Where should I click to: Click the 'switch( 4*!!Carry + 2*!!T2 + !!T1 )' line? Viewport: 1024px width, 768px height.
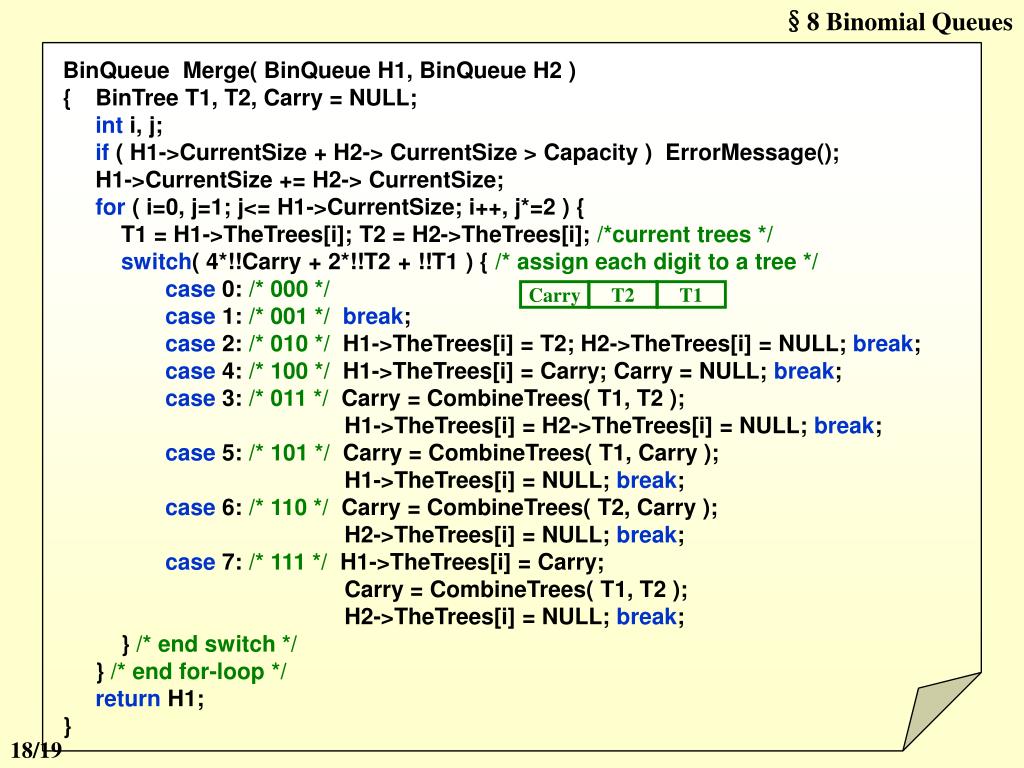click(304, 262)
